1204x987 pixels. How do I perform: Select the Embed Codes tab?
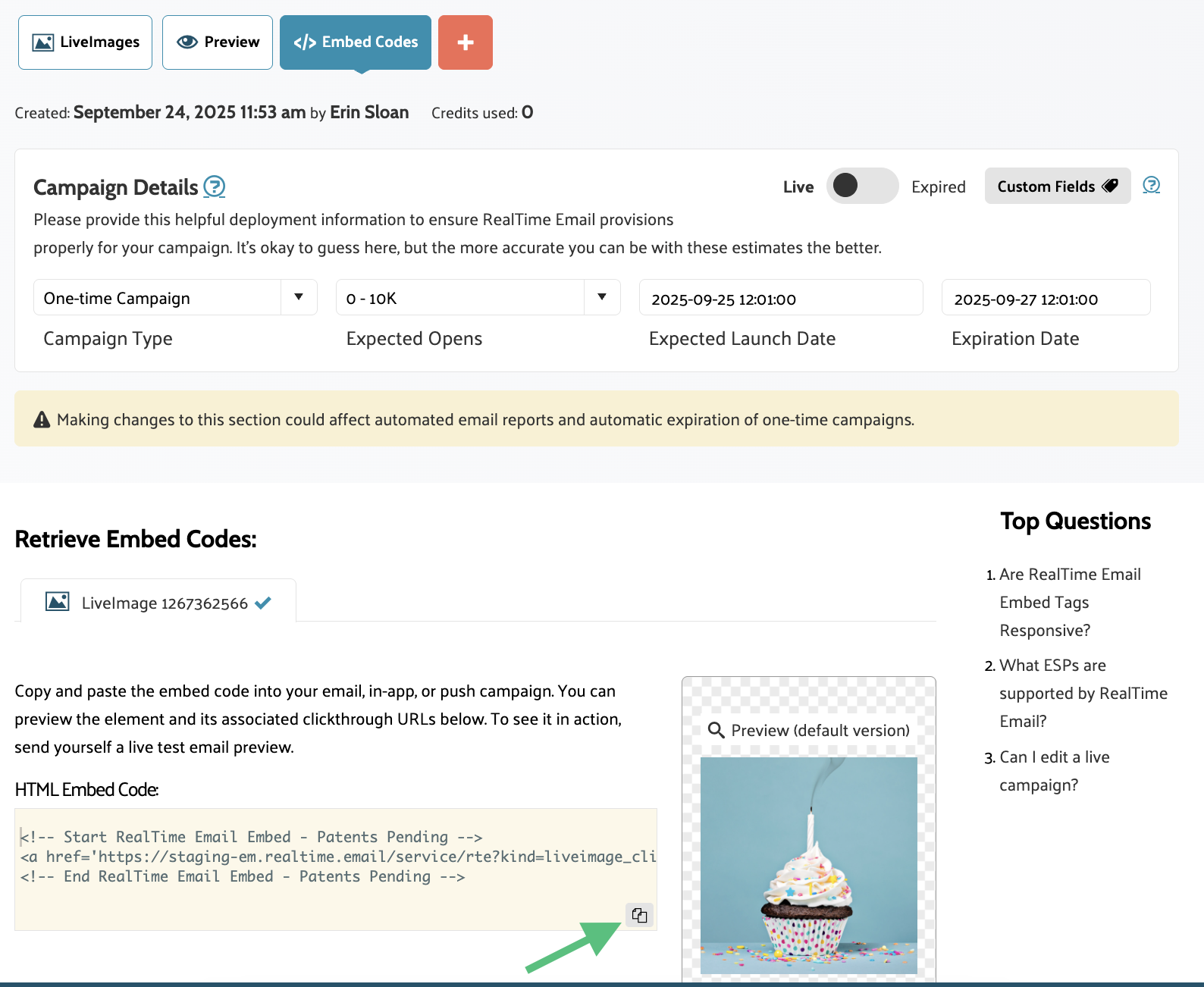(x=356, y=42)
